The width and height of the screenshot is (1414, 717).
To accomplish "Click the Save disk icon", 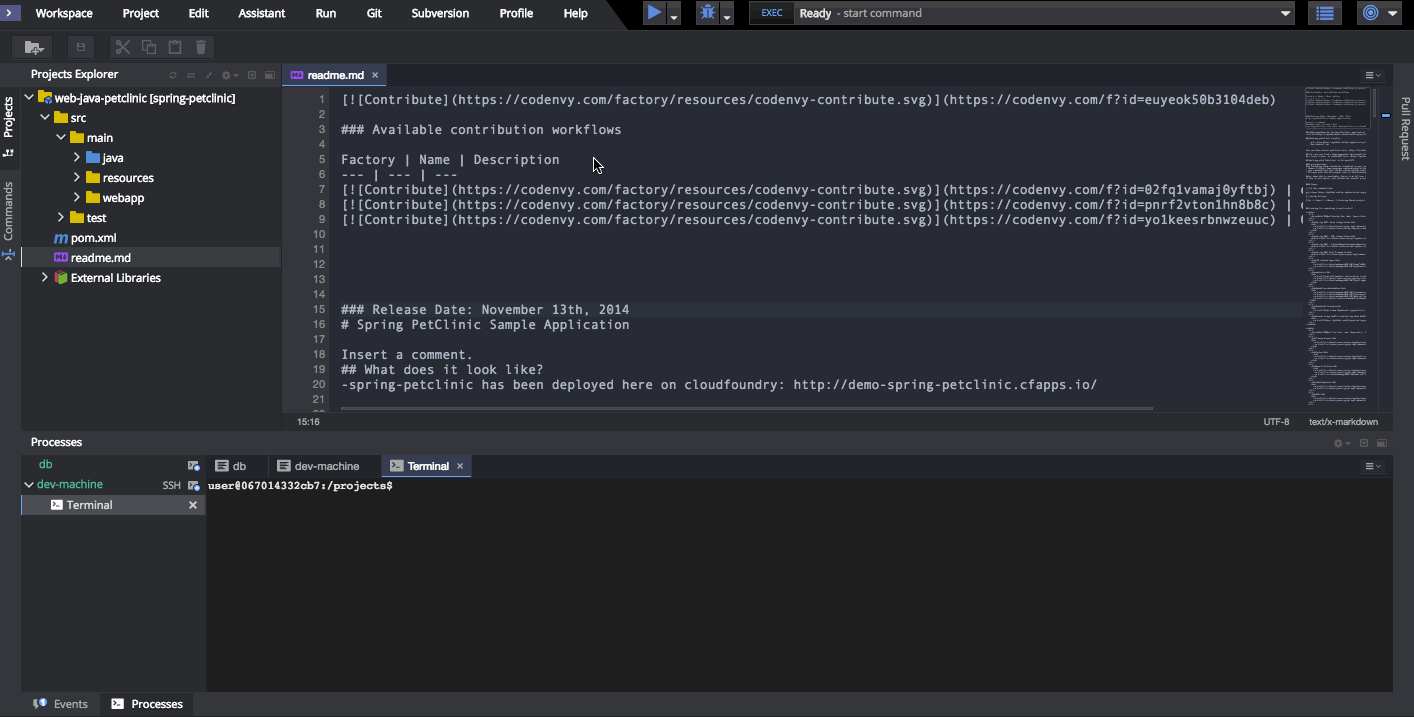I will click(81, 47).
